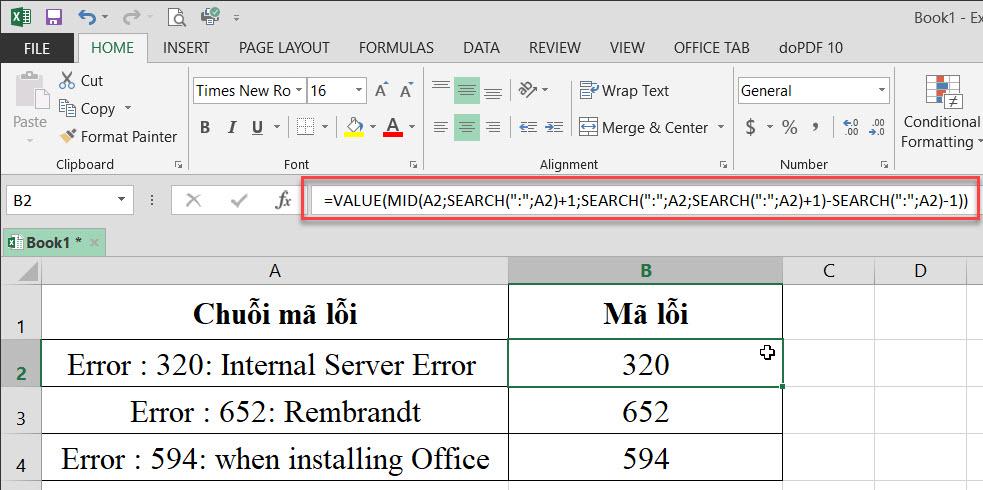Image resolution: width=983 pixels, height=490 pixels.
Task: Toggle Italic formatting
Action: point(231,128)
